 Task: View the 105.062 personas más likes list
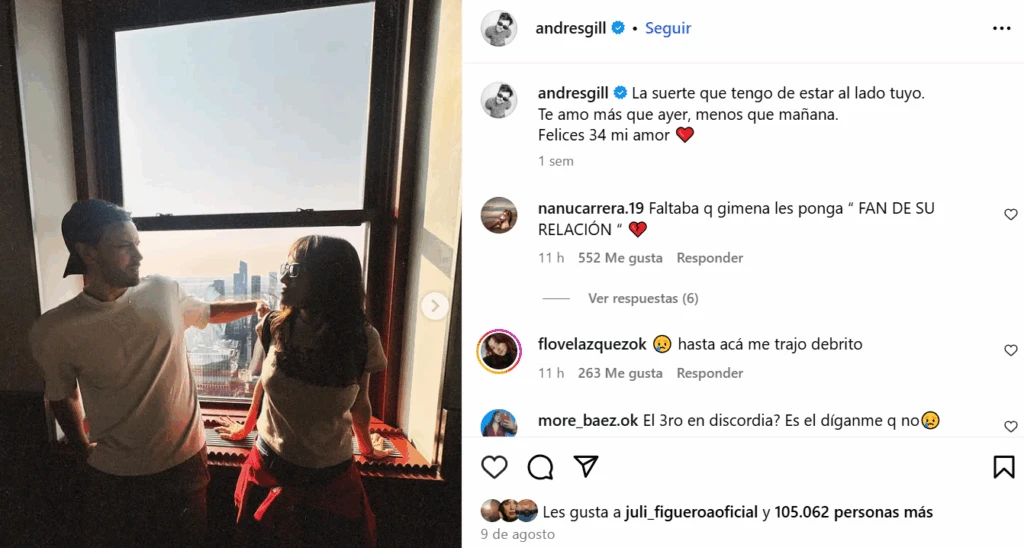click(x=854, y=512)
